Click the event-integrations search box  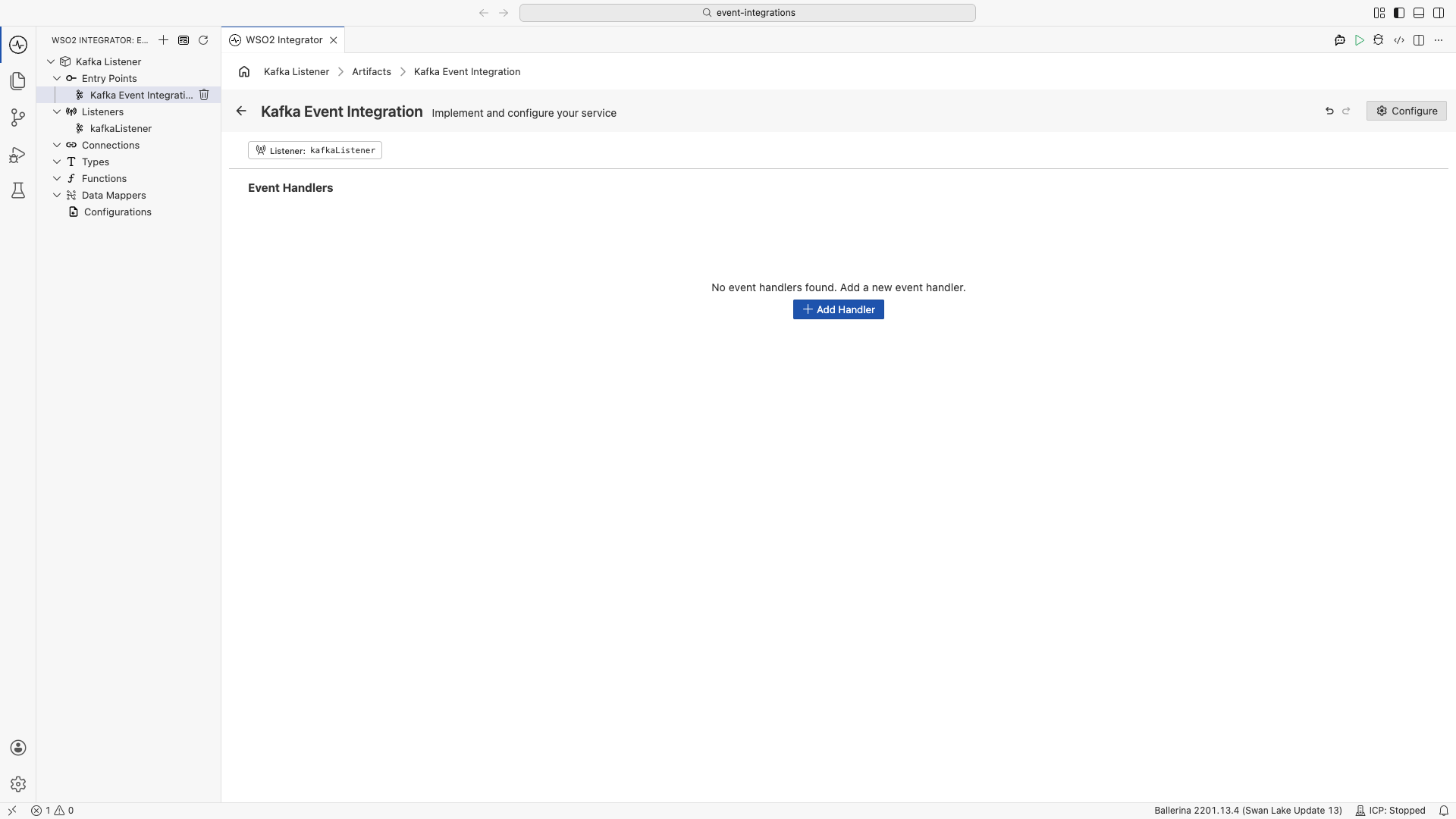pos(748,13)
